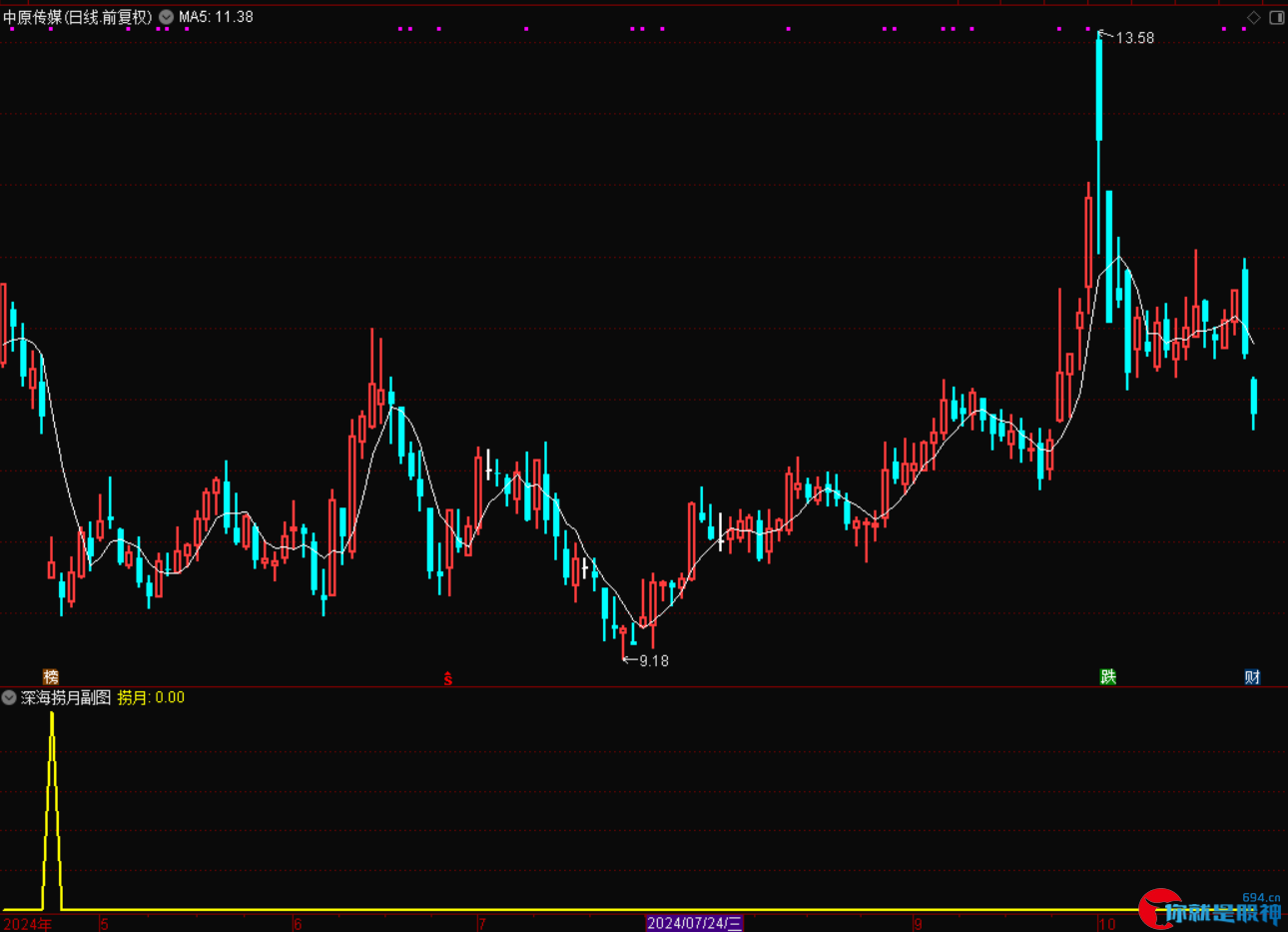Click the highlighted 2024/07/24/三 date label
1288x932 pixels.
click(x=695, y=923)
